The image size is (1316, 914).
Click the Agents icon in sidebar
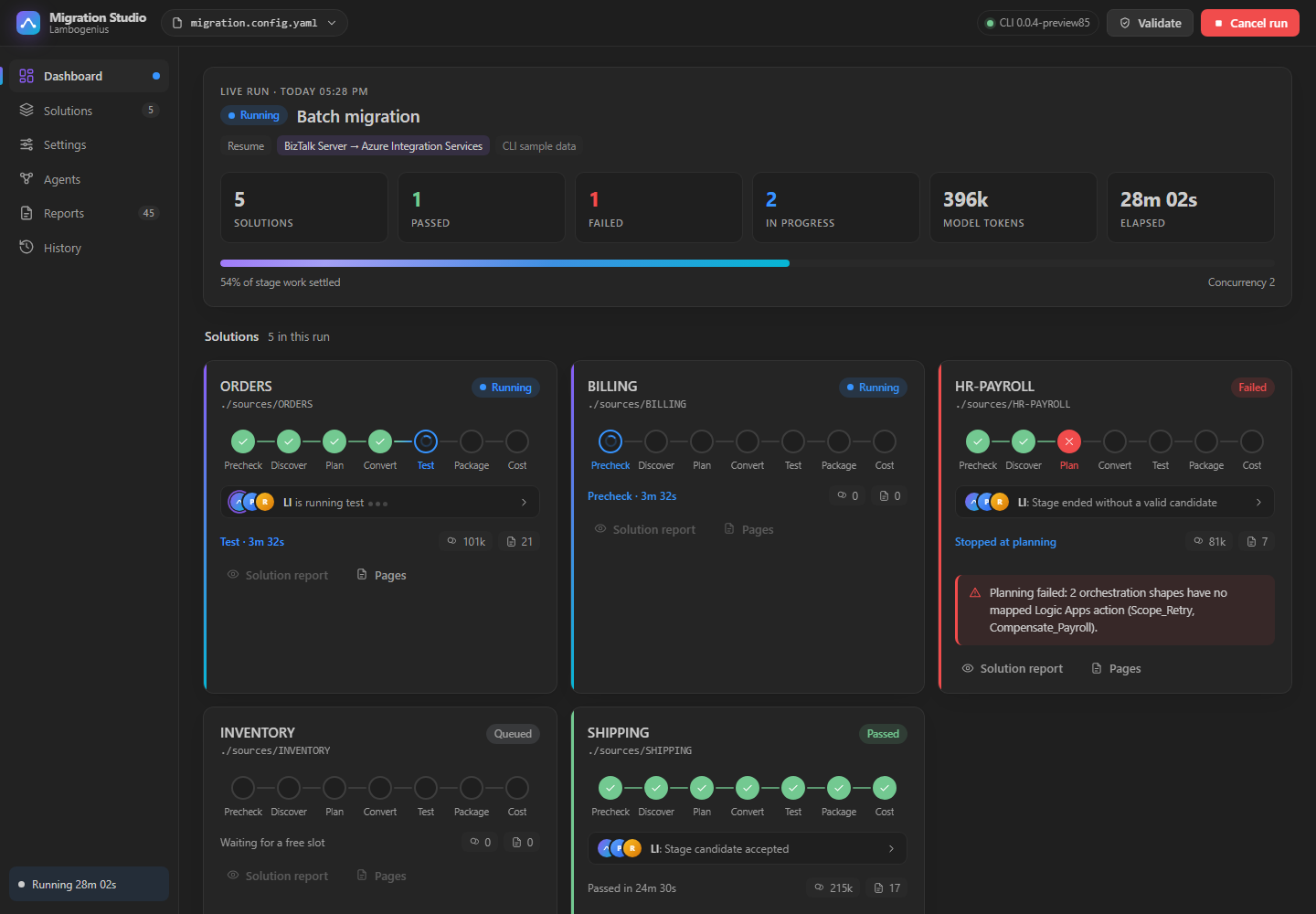pyautogui.click(x=27, y=179)
